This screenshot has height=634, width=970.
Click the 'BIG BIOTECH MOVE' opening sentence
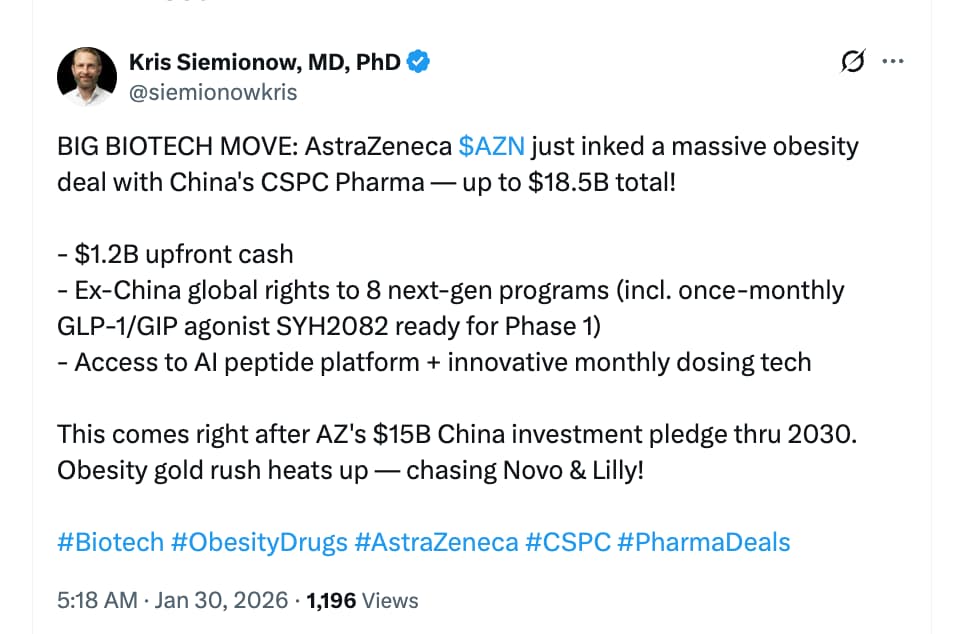point(250,147)
